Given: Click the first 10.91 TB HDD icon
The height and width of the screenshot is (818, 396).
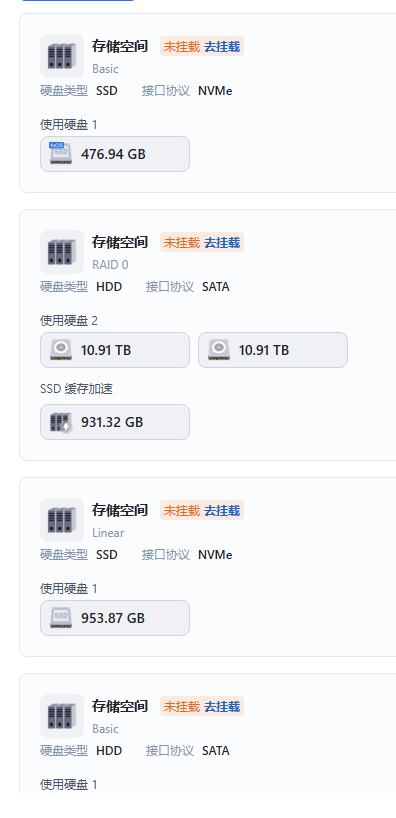Looking at the screenshot, I should [61, 350].
